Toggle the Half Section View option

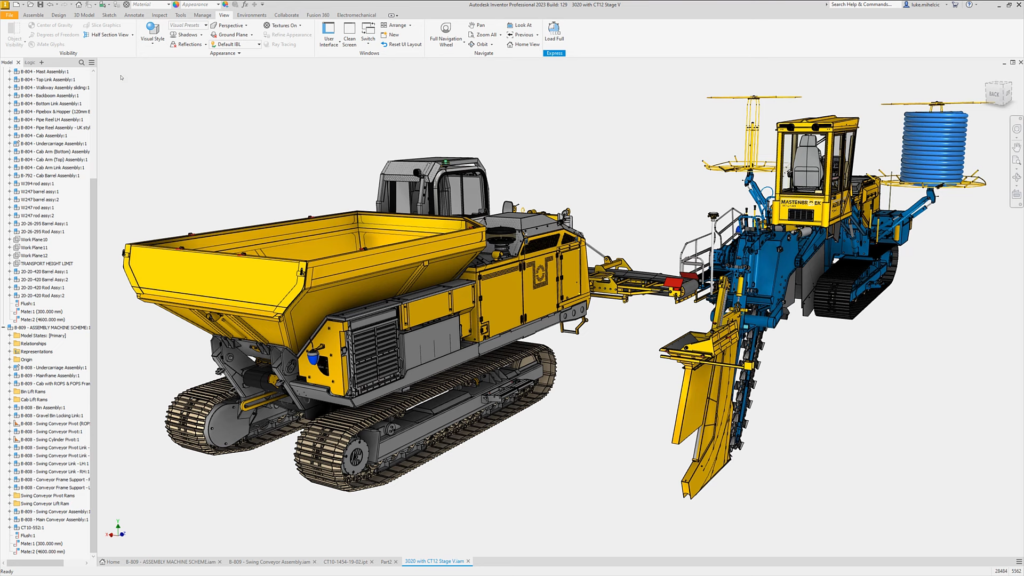[x=107, y=34]
